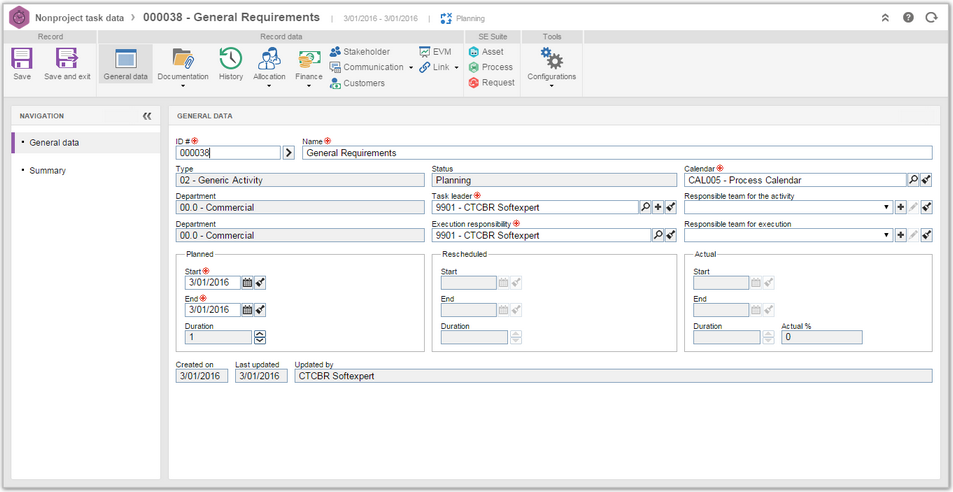
Task: Click the Calendar search magnifier icon
Action: 913,180
